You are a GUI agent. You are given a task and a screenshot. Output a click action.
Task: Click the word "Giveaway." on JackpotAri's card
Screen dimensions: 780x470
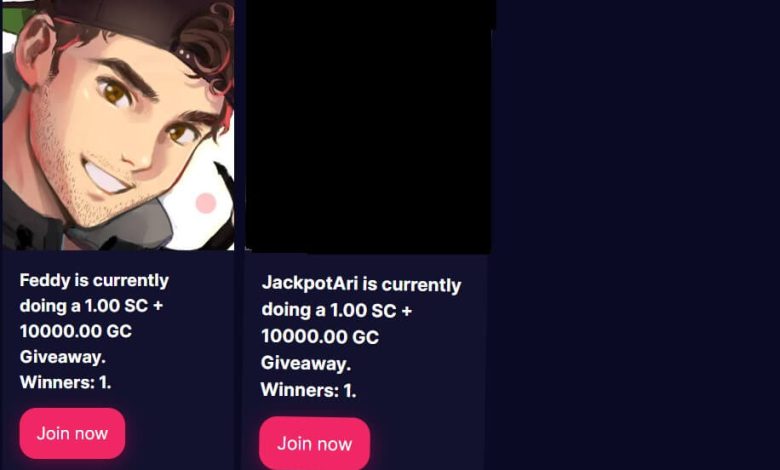pos(306,363)
